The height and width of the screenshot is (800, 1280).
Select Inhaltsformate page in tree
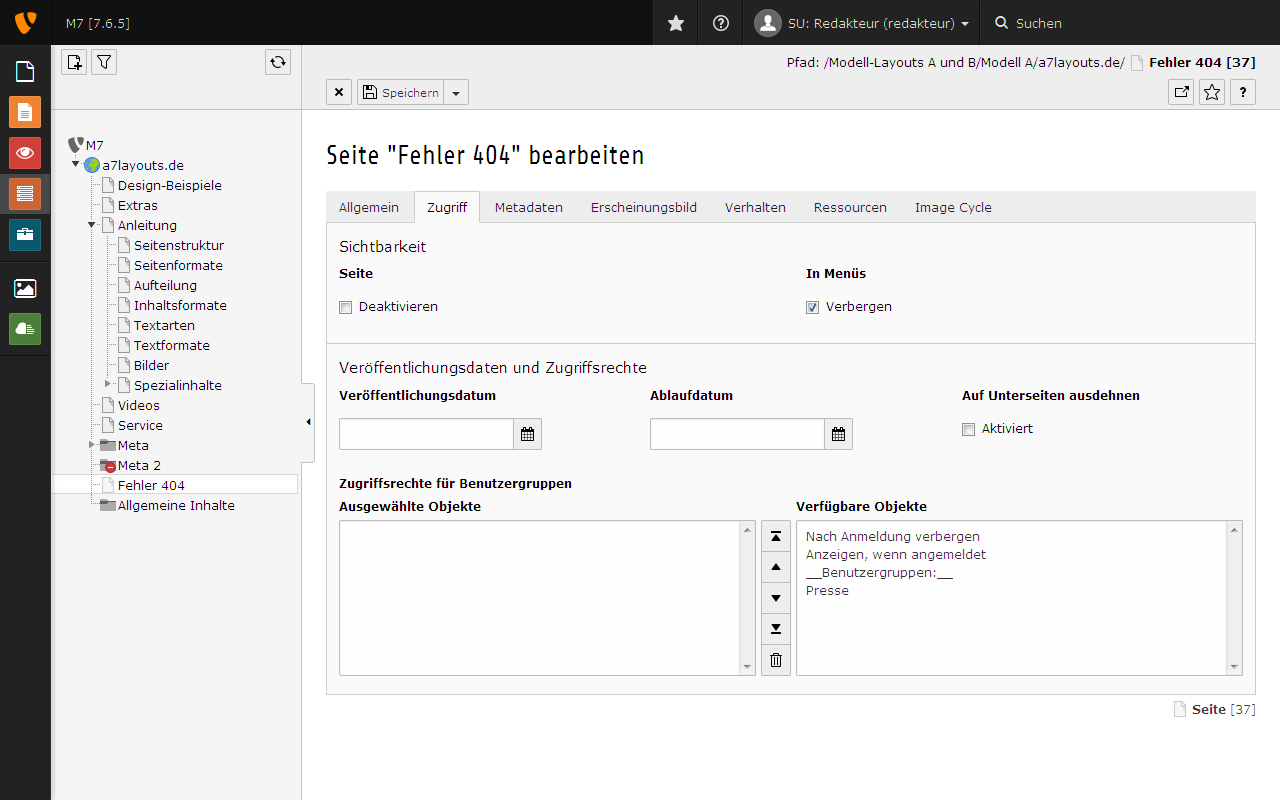[180, 305]
